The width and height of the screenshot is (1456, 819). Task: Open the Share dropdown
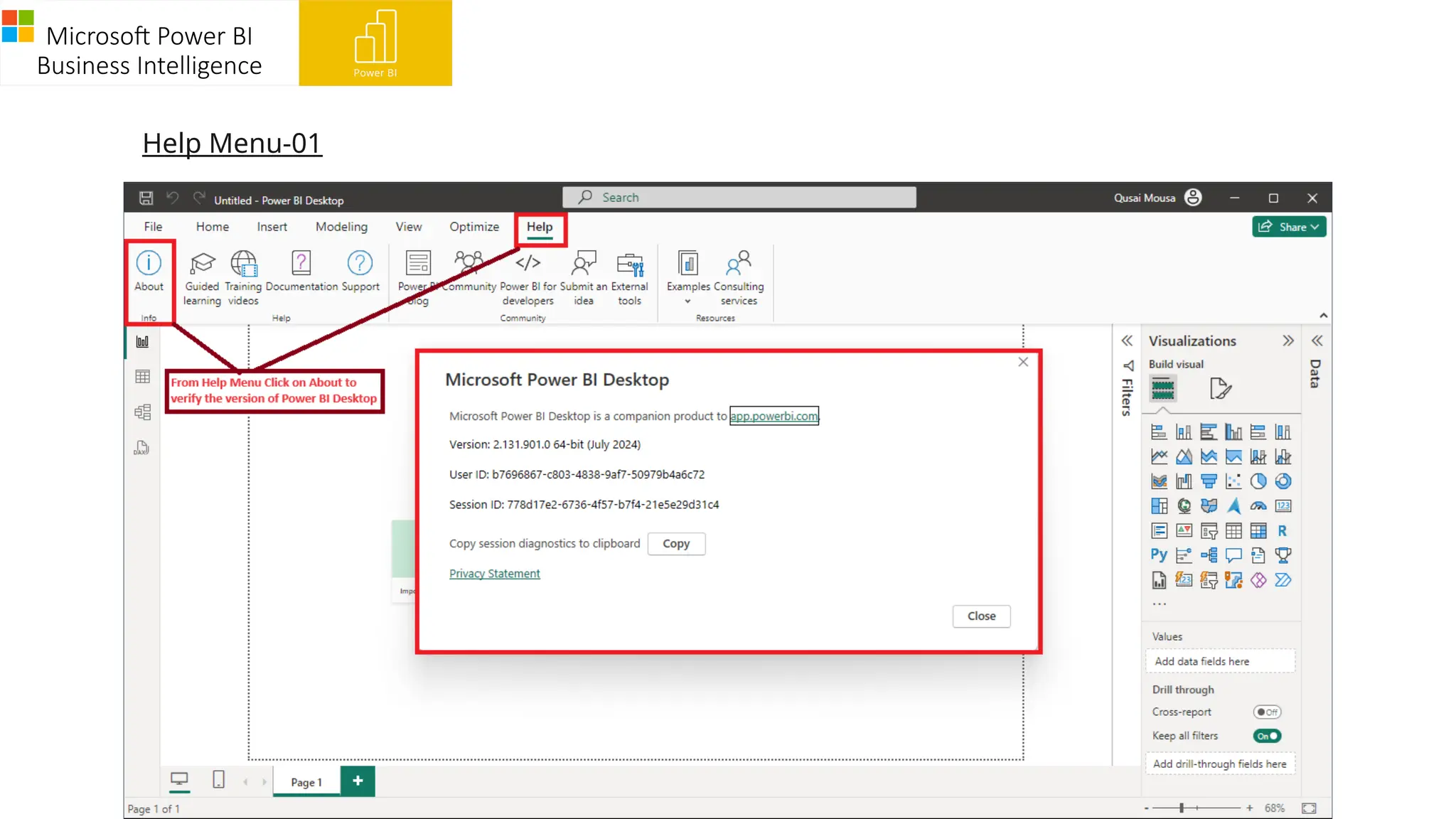tap(1288, 227)
